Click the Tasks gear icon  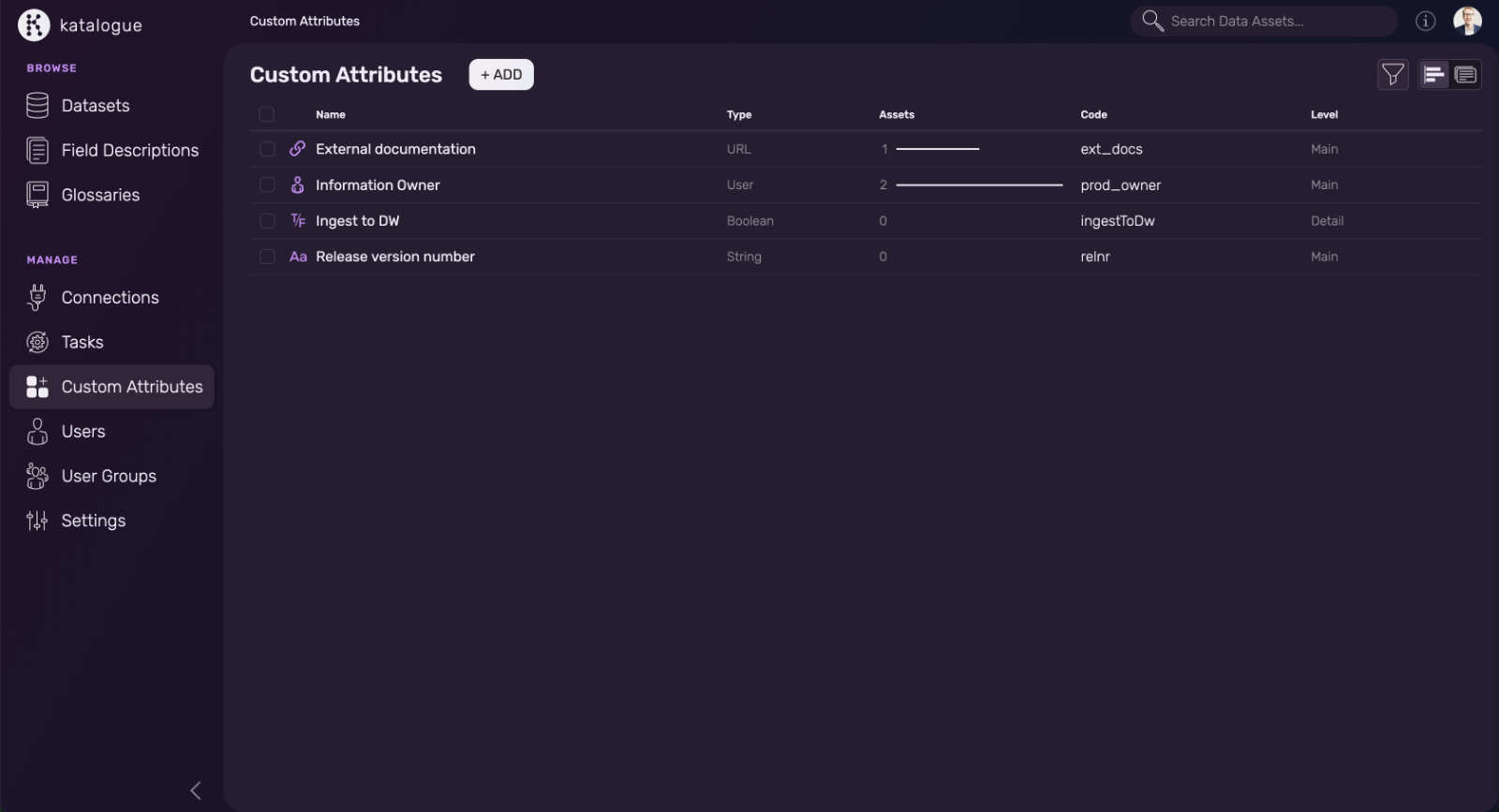(37, 342)
